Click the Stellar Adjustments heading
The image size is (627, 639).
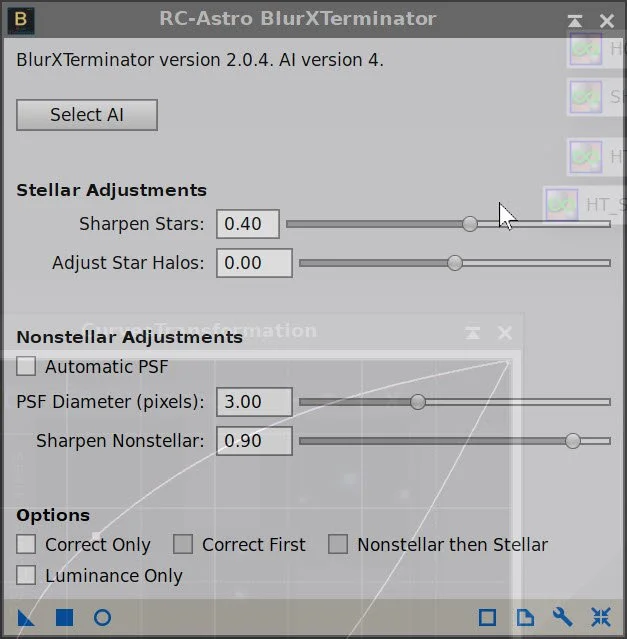(x=112, y=190)
